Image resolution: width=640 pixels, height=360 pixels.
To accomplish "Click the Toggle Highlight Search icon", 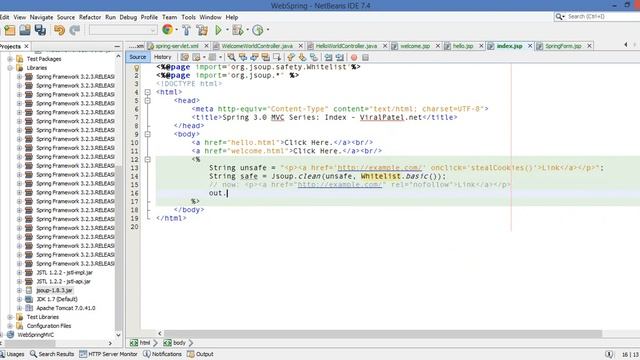I will pyautogui.click(x=265, y=57).
